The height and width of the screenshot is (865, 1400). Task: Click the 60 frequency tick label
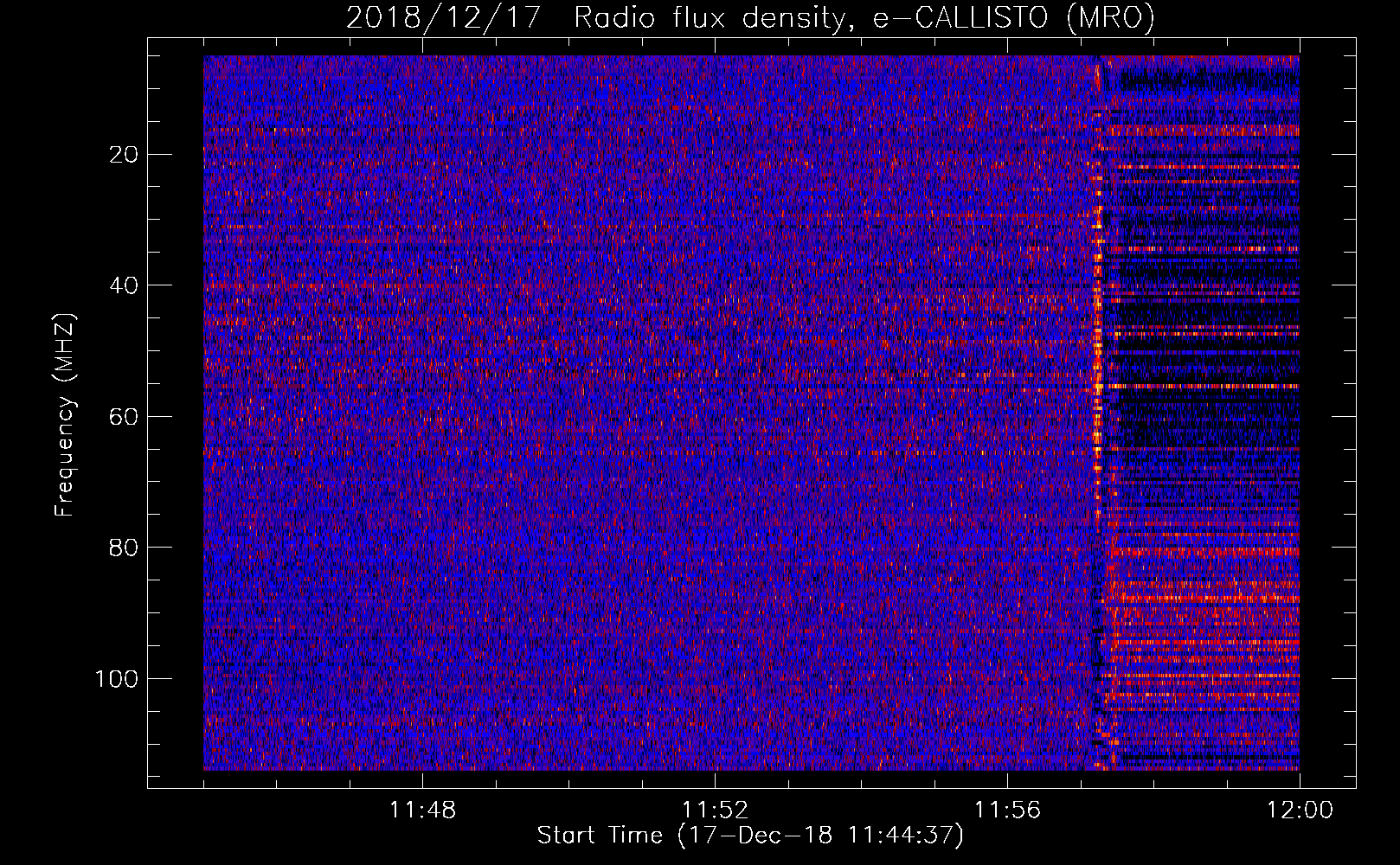tap(125, 417)
